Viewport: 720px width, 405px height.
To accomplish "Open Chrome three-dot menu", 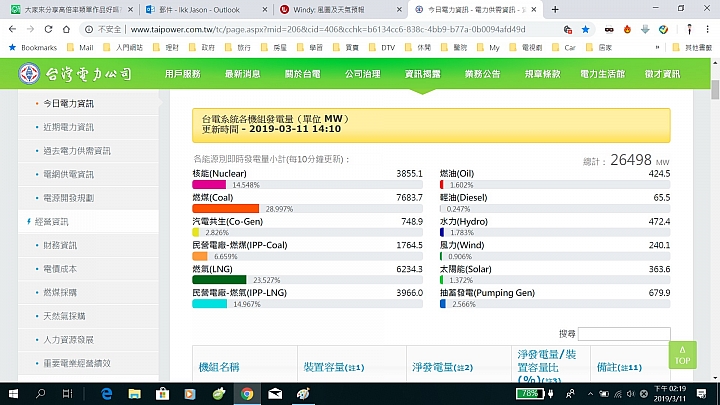I will point(708,29).
